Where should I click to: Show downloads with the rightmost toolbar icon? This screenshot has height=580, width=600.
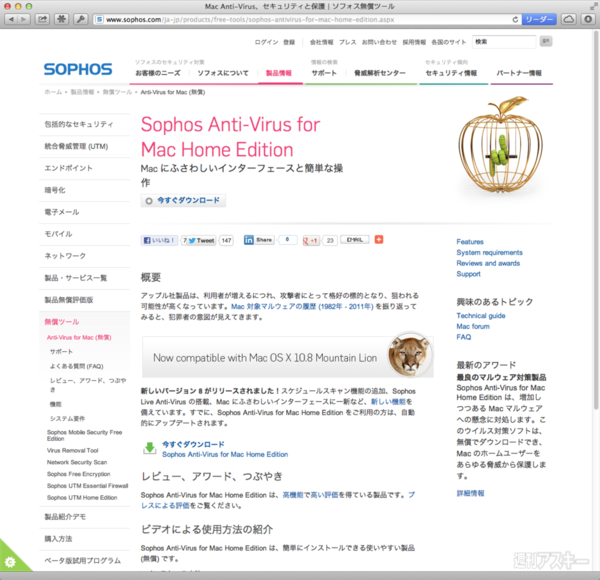[x=588, y=19]
